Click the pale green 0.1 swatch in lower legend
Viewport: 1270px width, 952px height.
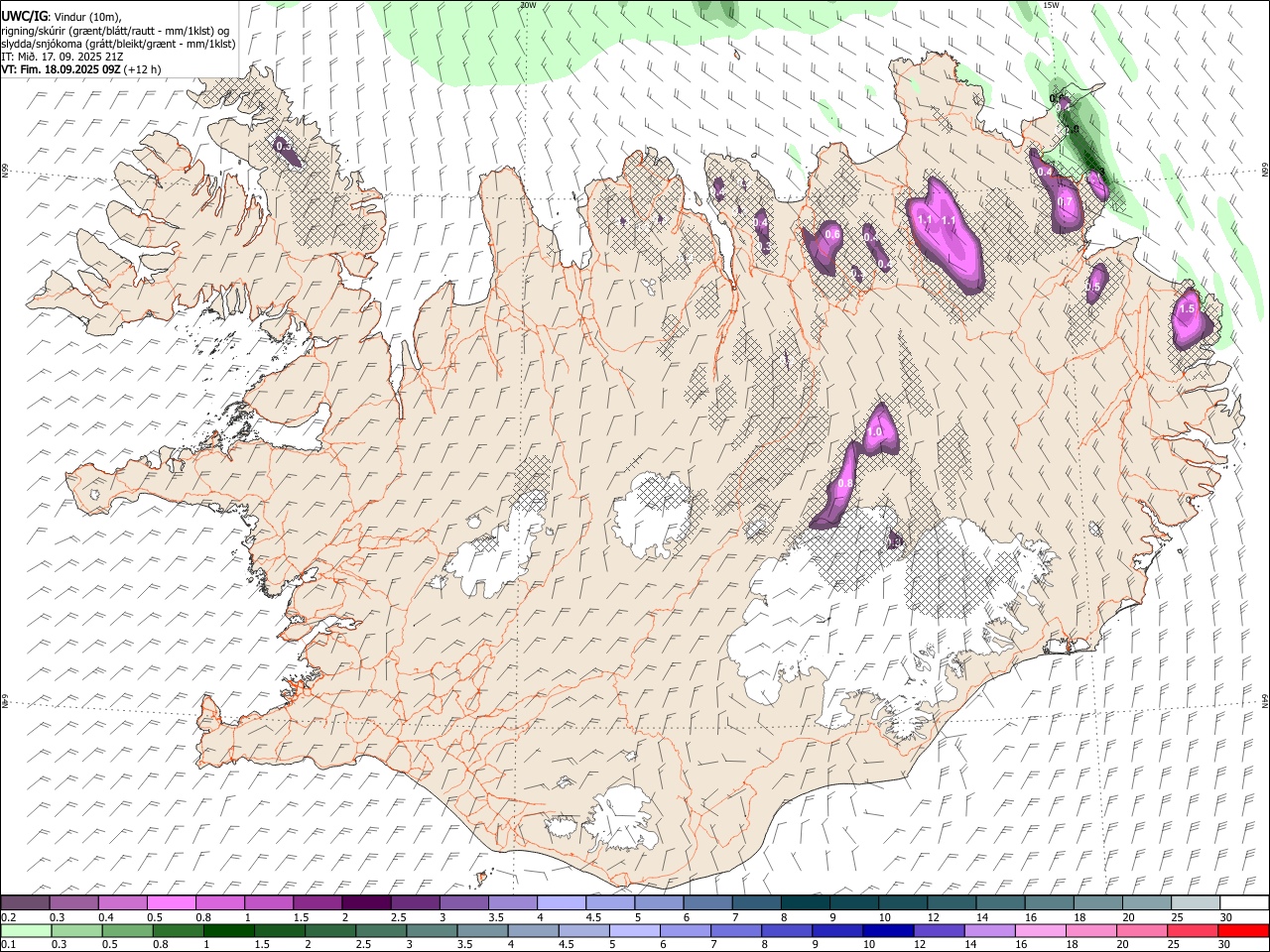point(26,931)
